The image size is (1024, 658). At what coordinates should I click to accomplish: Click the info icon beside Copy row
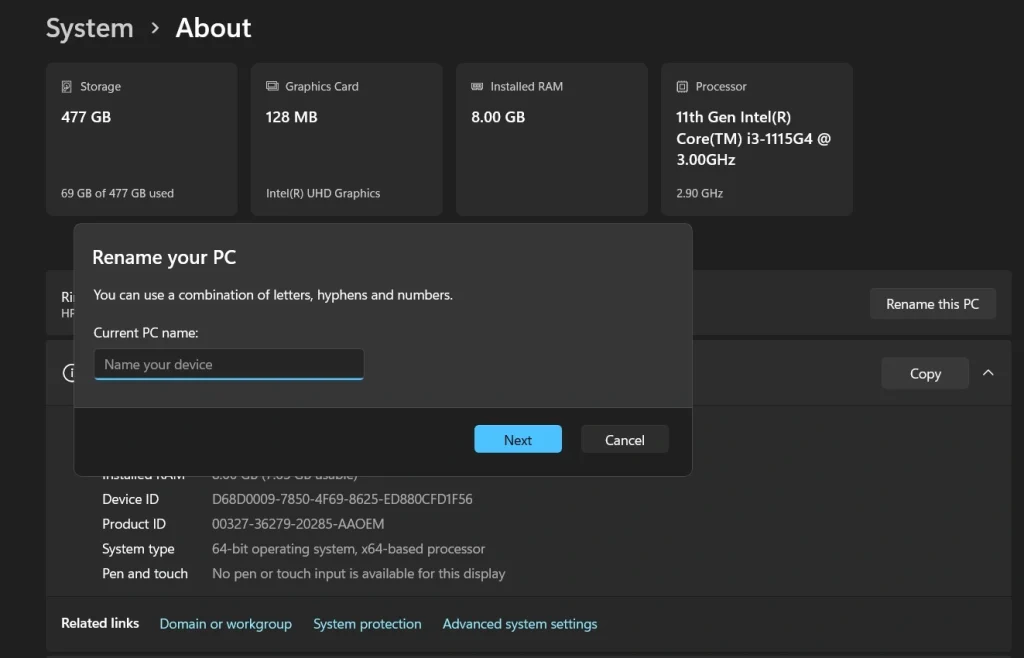(68, 373)
